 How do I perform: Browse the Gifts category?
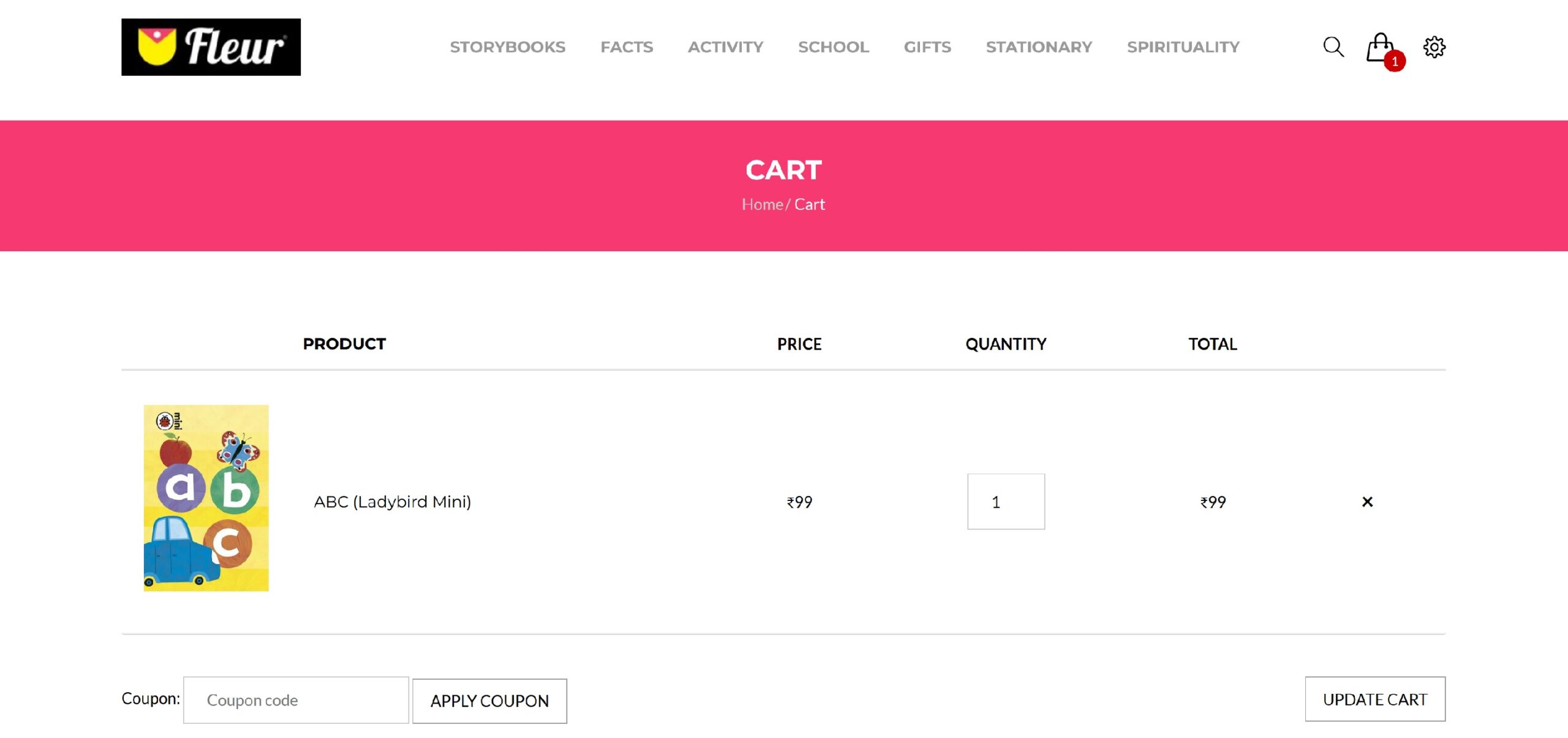pyautogui.click(x=927, y=47)
